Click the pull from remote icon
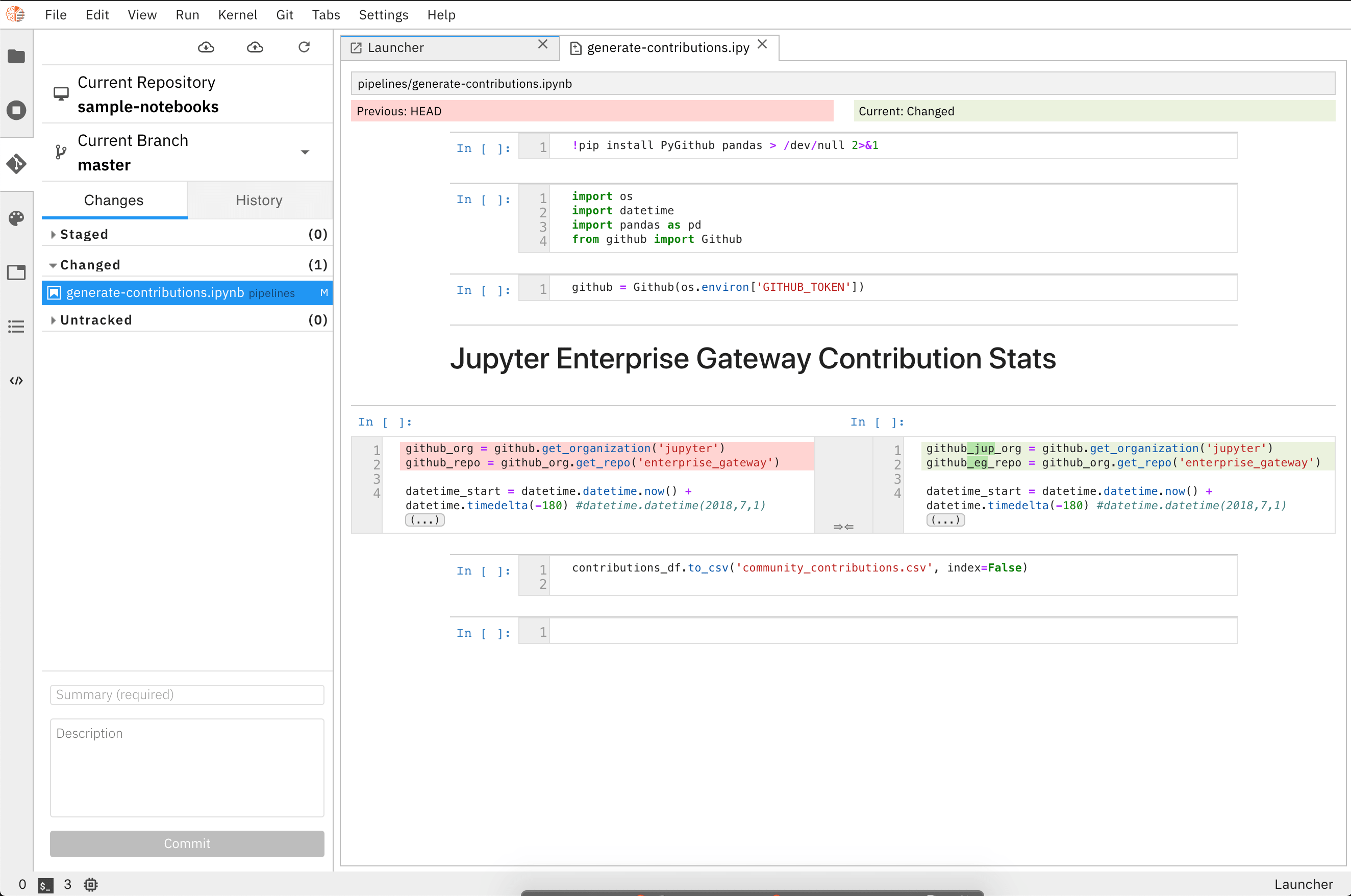This screenshot has width=1351, height=896. tap(207, 47)
